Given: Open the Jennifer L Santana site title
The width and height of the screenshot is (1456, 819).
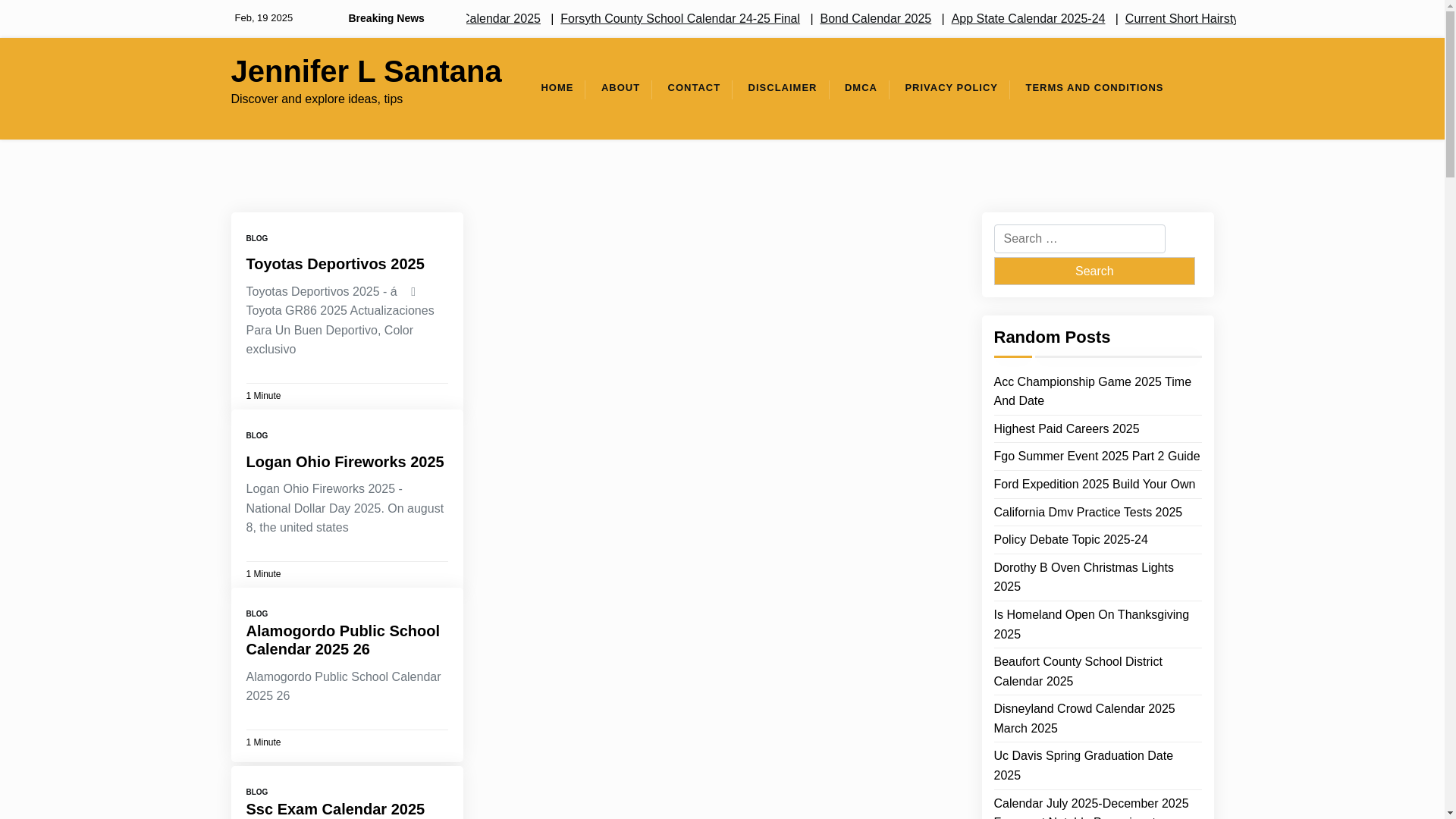Looking at the screenshot, I should pyautogui.click(x=366, y=71).
